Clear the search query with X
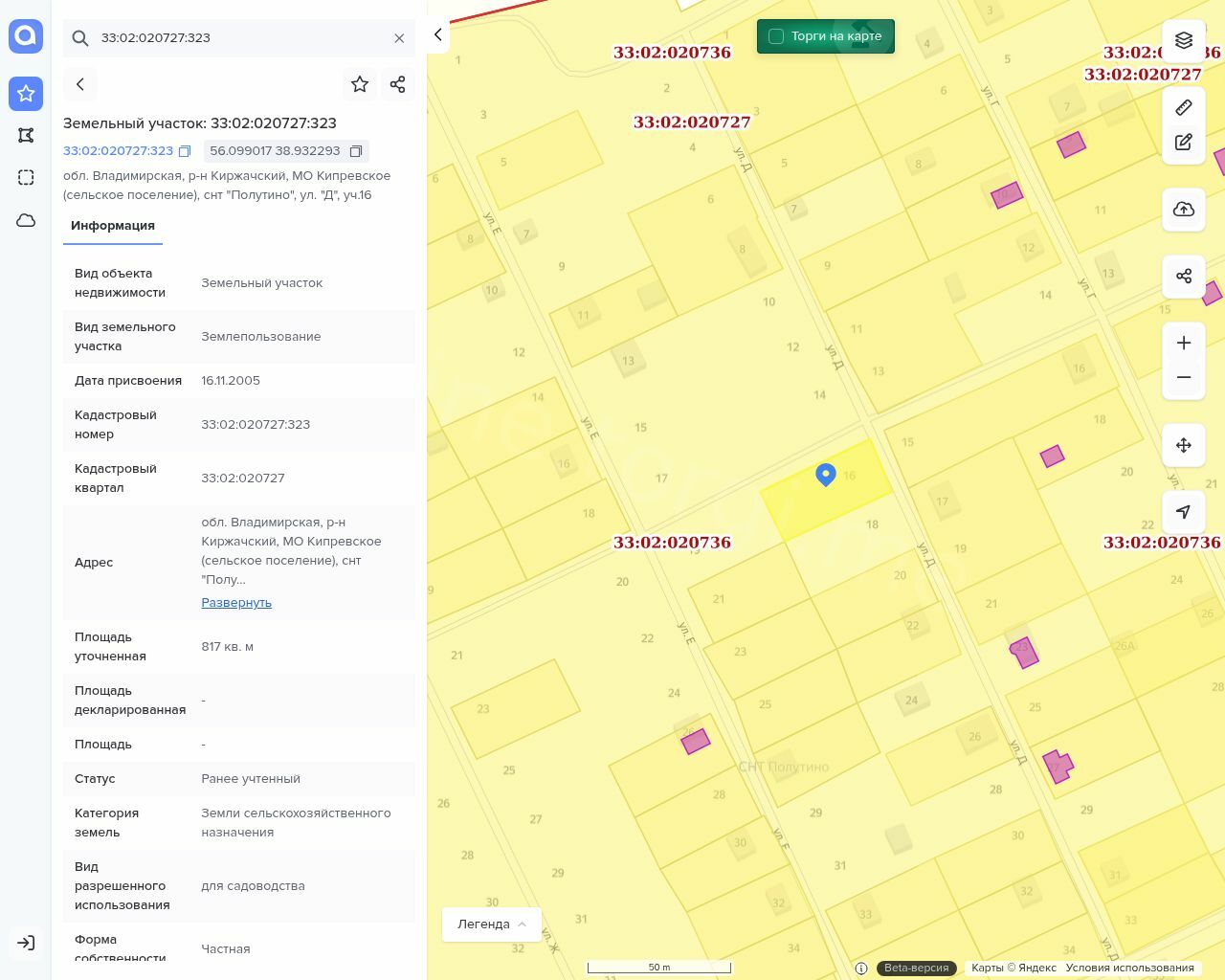The height and width of the screenshot is (980, 1225). [x=399, y=38]
